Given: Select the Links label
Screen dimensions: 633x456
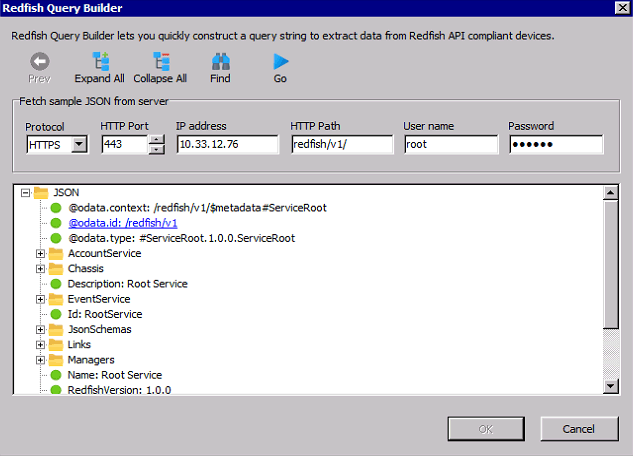Looking at the screenshot, I should pos(79,344).
